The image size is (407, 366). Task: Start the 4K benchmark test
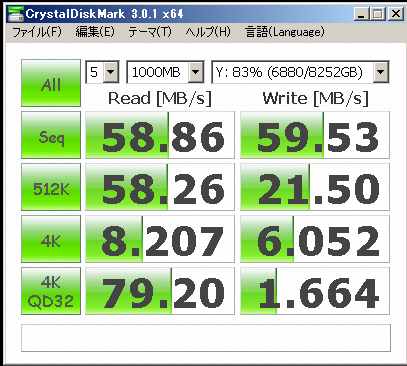51,239
